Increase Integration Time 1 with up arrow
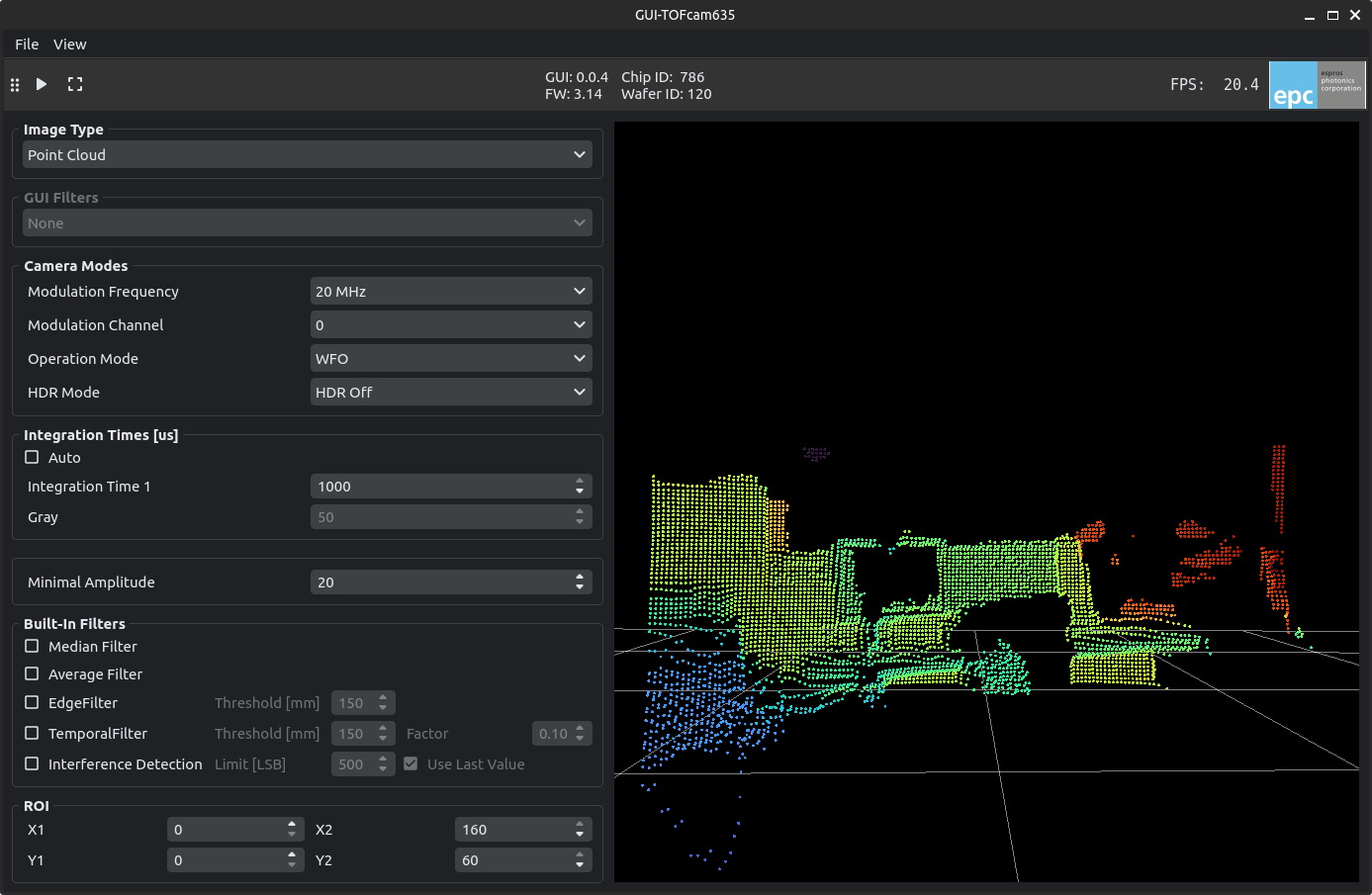 click(x=580, y=482)
